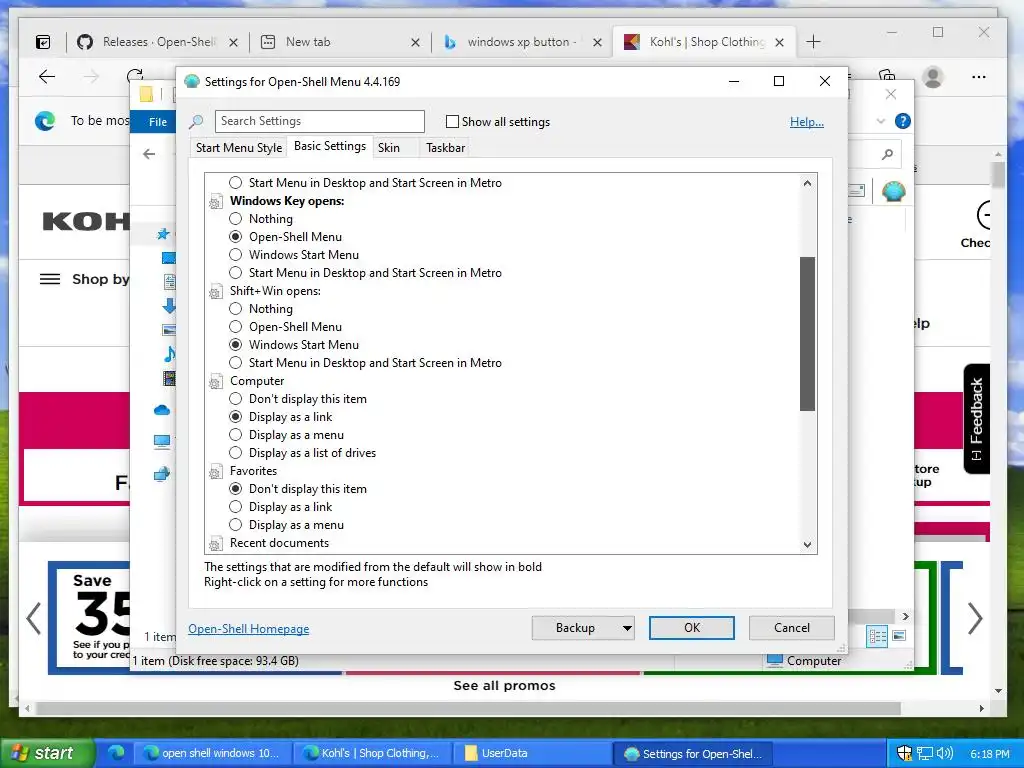The width and height of the screenshot is (1024, 768).
Task: Click the search magnifier icon in Open-Shell settings
Action: click(x=196, y=121)
